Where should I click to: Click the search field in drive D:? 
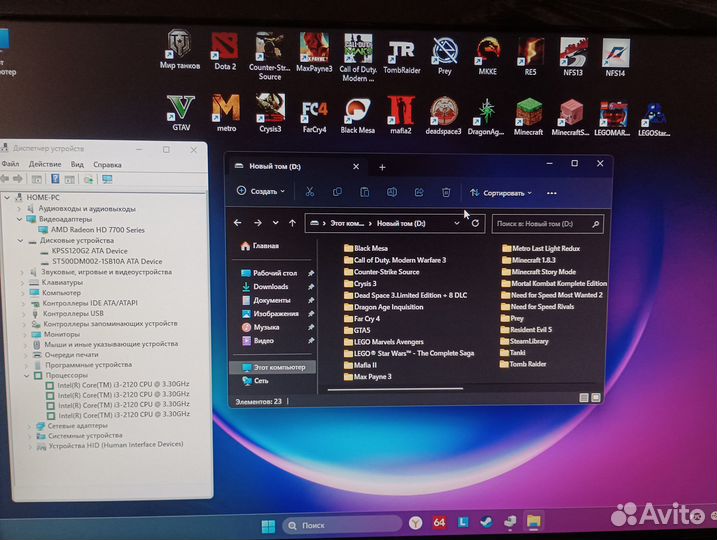click(550, 224)
